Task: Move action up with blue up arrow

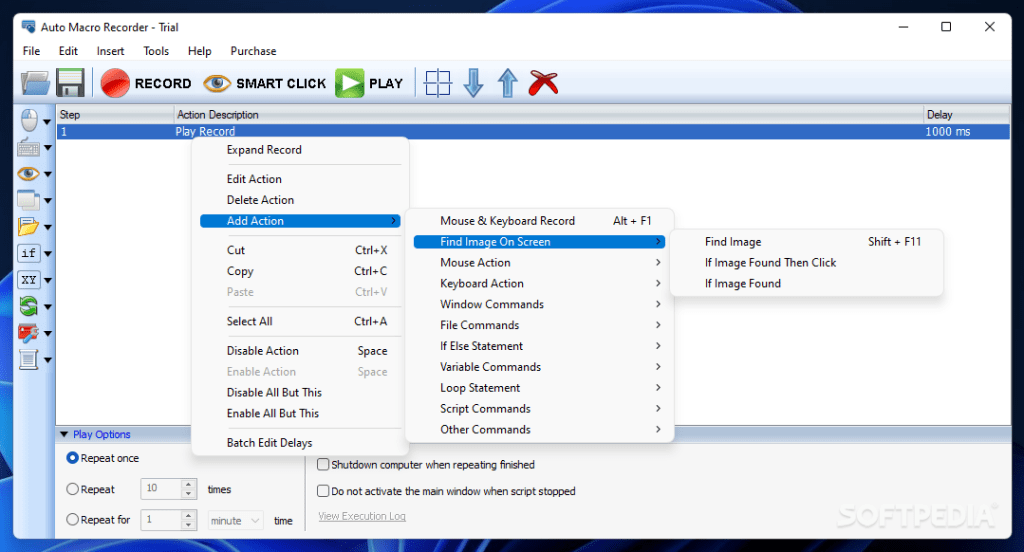Action: coord(507,84)
